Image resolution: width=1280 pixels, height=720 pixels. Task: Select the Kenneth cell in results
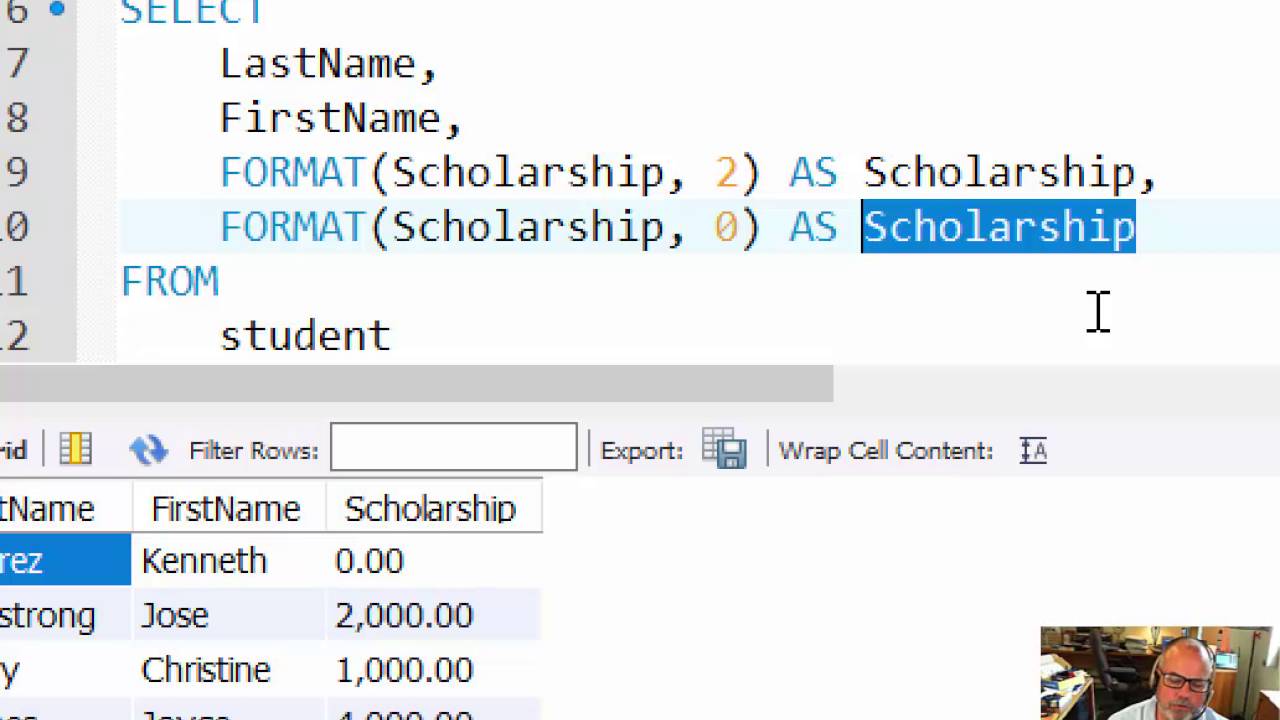click(229, 561)
